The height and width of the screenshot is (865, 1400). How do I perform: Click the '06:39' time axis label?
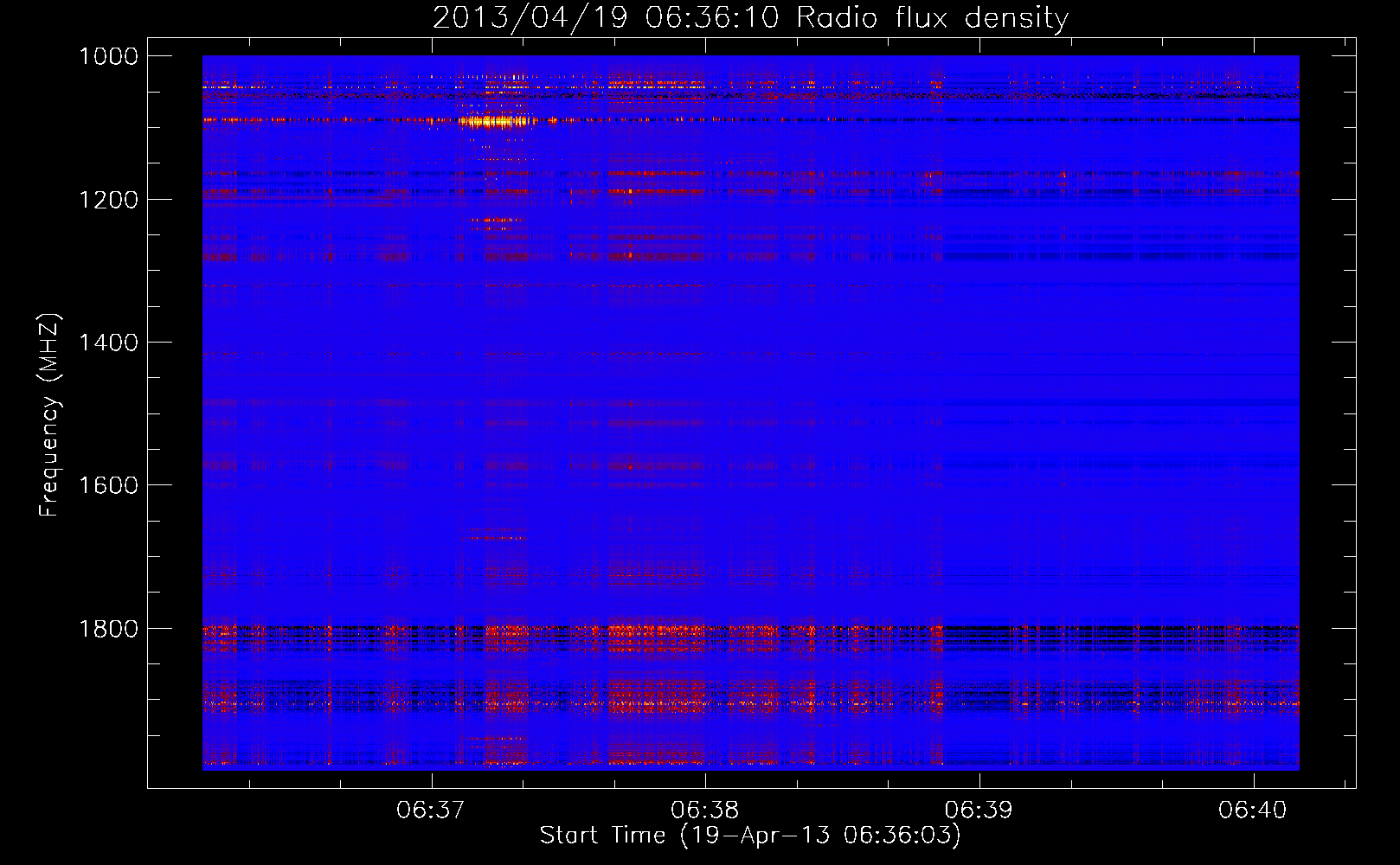(979, 811)
